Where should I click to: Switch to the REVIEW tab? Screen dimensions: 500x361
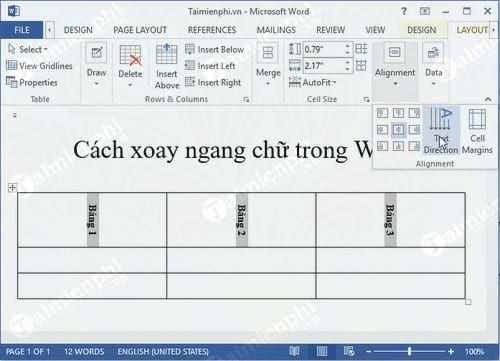coord(330,30)
